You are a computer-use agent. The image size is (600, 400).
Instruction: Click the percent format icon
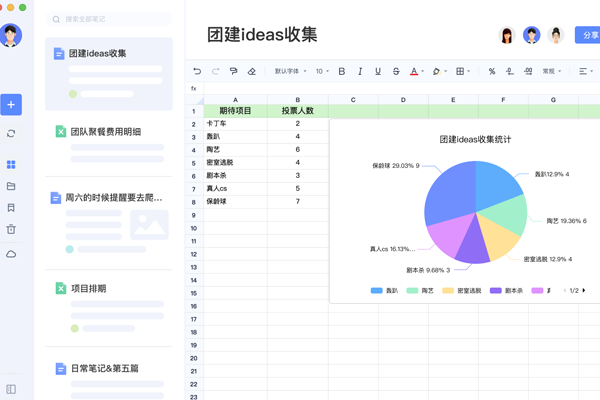491,72
